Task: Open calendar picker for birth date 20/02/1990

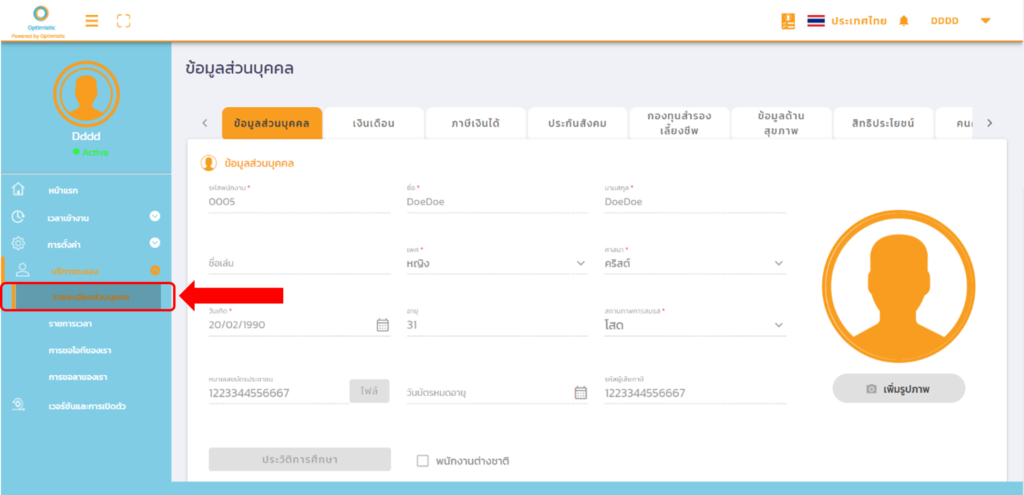Action: tap(382, 324)
